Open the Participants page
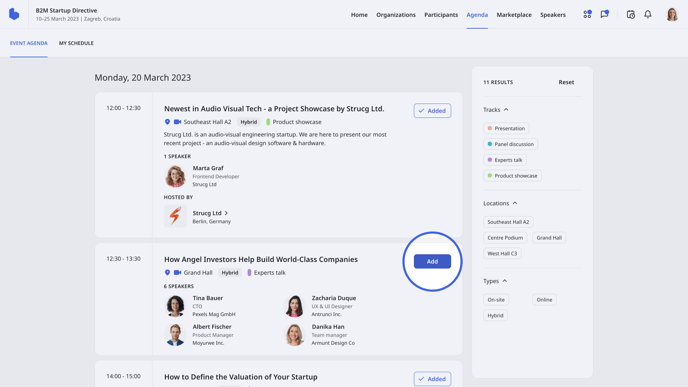This screenshot has height=387, width=688. (x=441, y=14)
